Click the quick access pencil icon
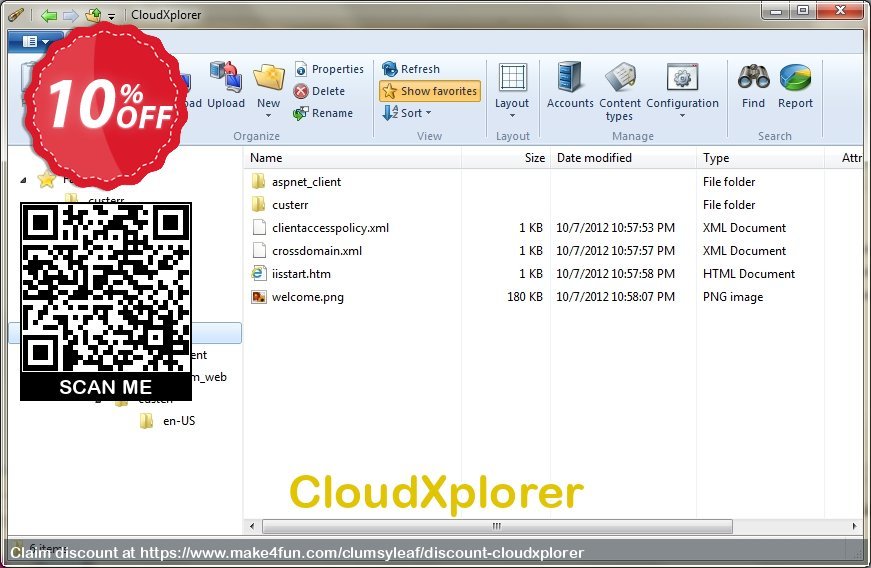This screenshot has width=871, height=568. pyautogui.click(x=16, y=14)
